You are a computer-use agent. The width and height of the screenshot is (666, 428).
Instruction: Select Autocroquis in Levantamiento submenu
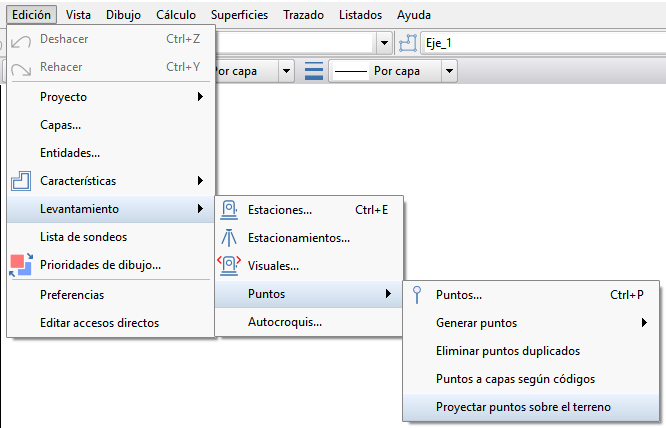[x=284, y=322]
